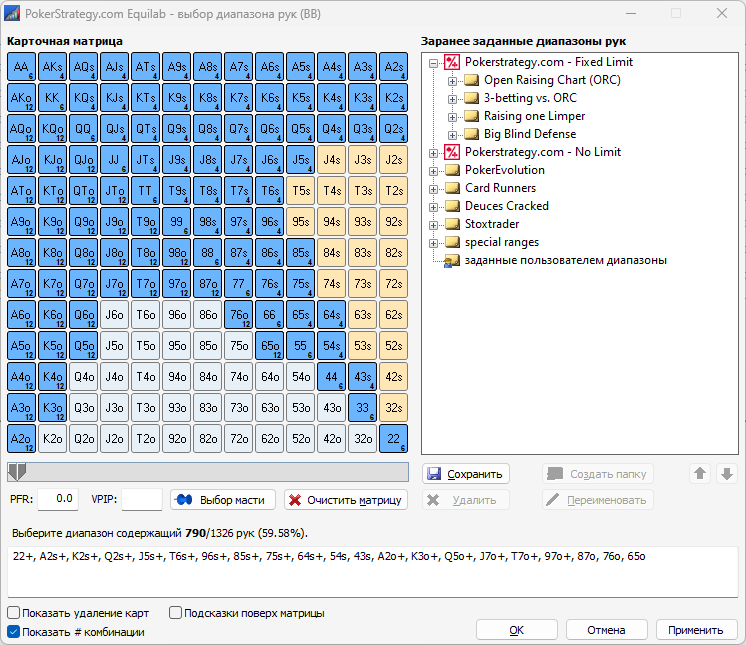Click the Применить button

coord(696,630)
